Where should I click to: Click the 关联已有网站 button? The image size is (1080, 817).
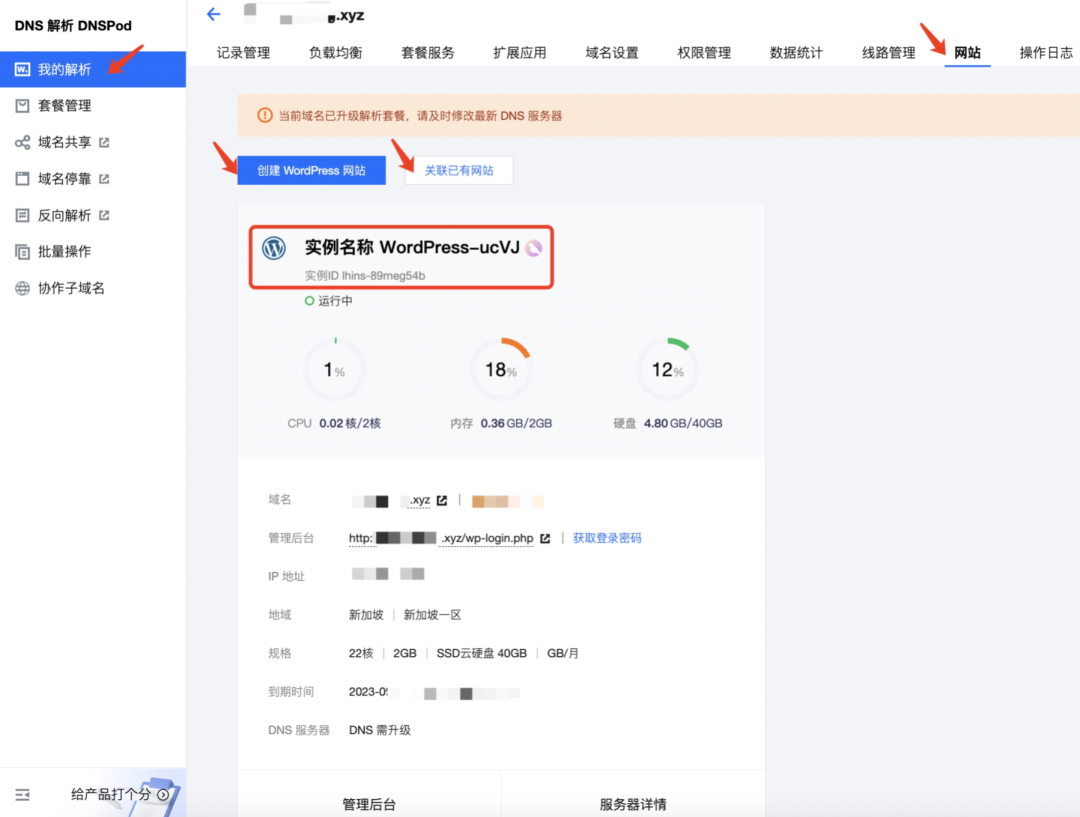459,170
